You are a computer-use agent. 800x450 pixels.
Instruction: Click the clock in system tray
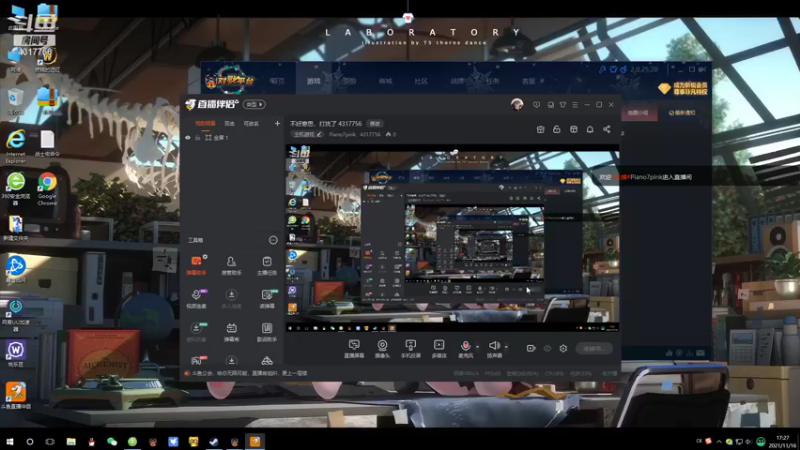click(783, 442)
